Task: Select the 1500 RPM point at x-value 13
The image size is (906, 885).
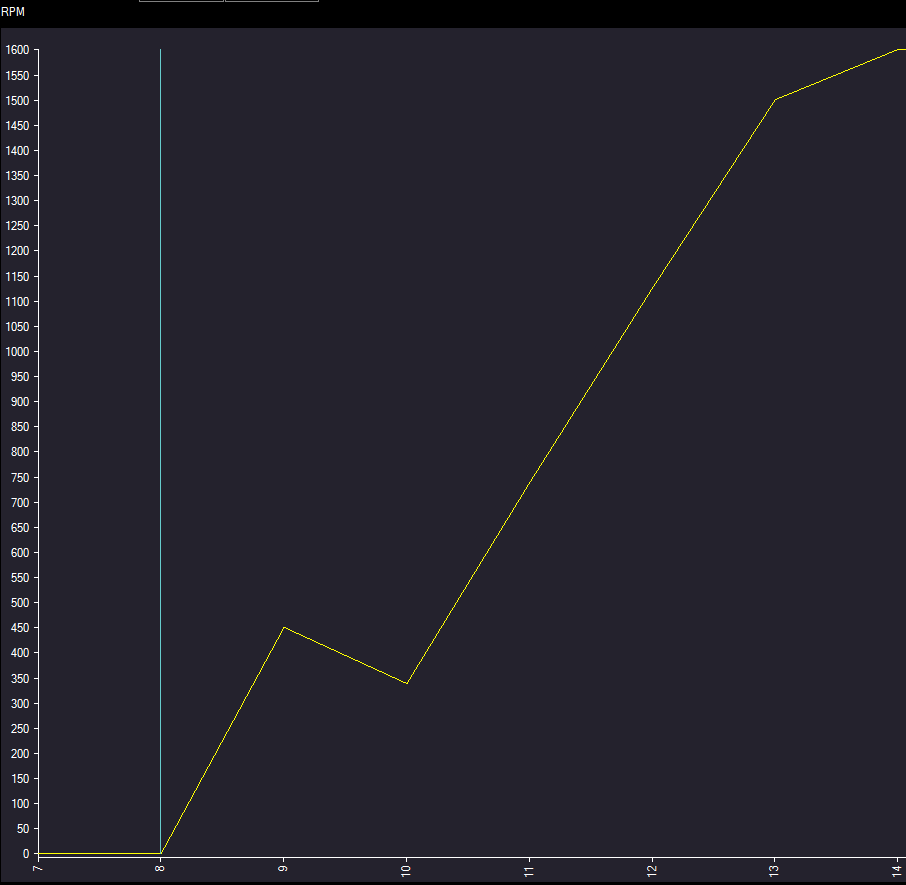Action: (775, 100)
